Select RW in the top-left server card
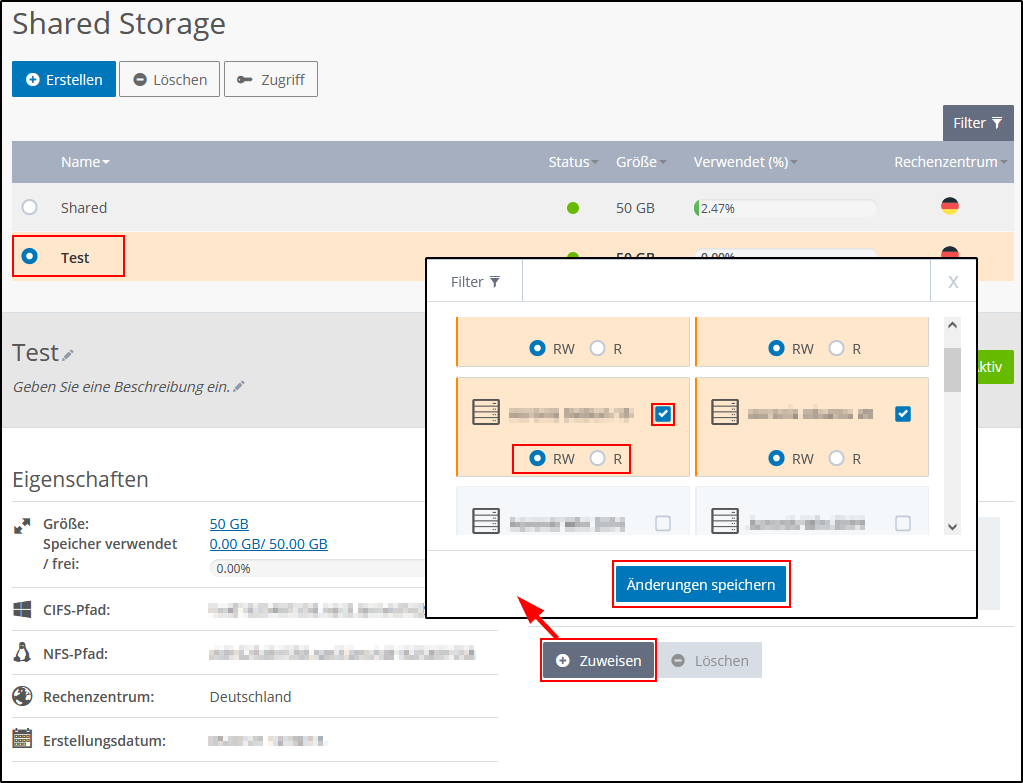Screen dimensions: 1023x783 (x=537, y=348)
